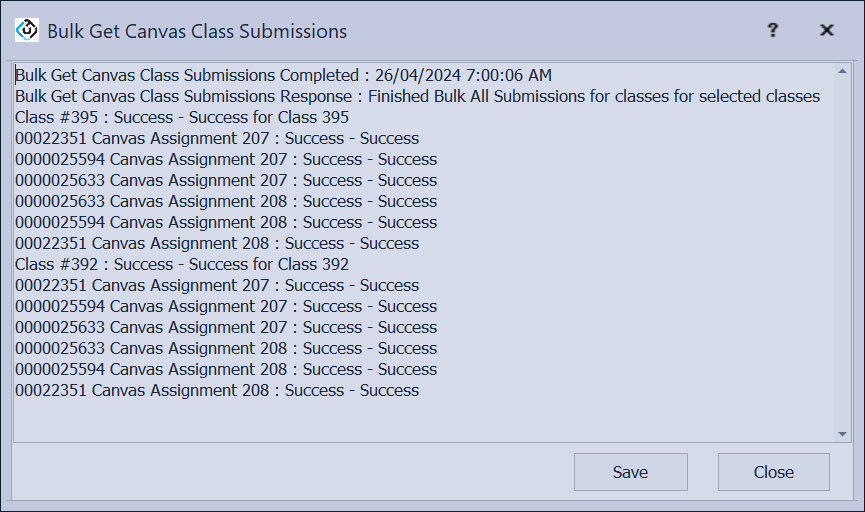Save the submissions log with Save button
The image size is (865, 512).
(x=630, y=472)
